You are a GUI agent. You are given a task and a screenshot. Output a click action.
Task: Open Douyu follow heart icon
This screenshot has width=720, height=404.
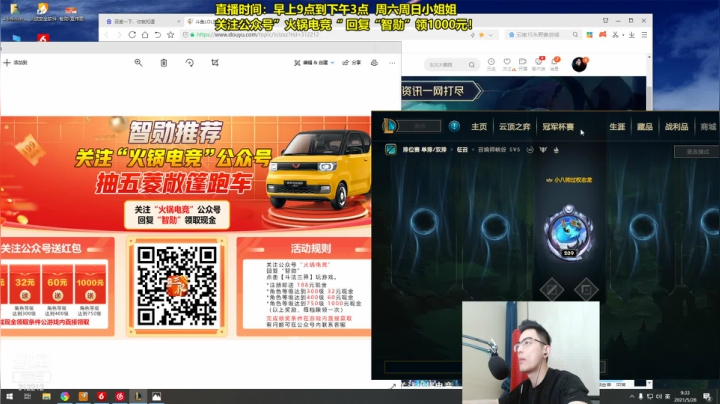coord(507,64)
